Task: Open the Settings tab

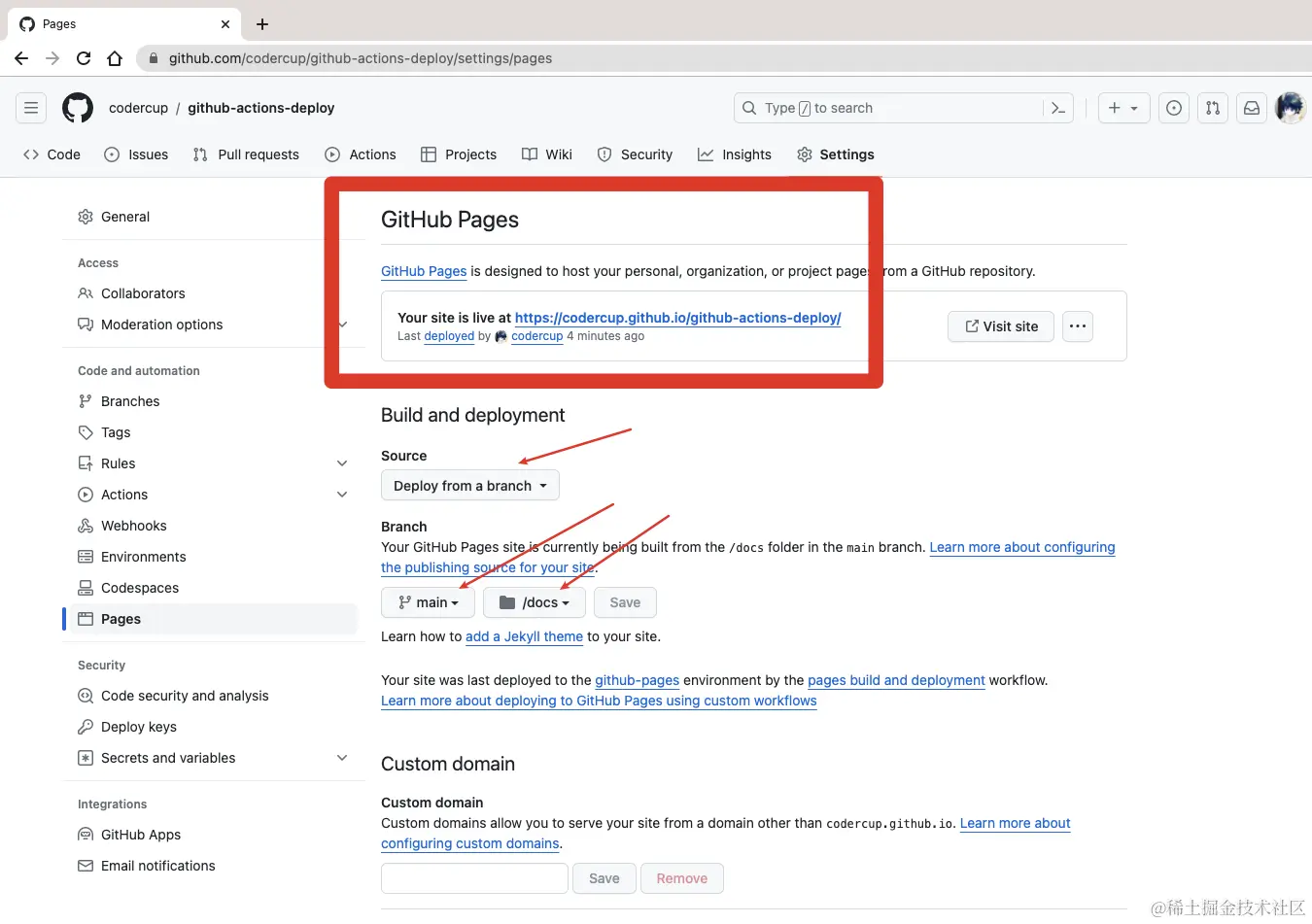Action: (x=836, y=154)
